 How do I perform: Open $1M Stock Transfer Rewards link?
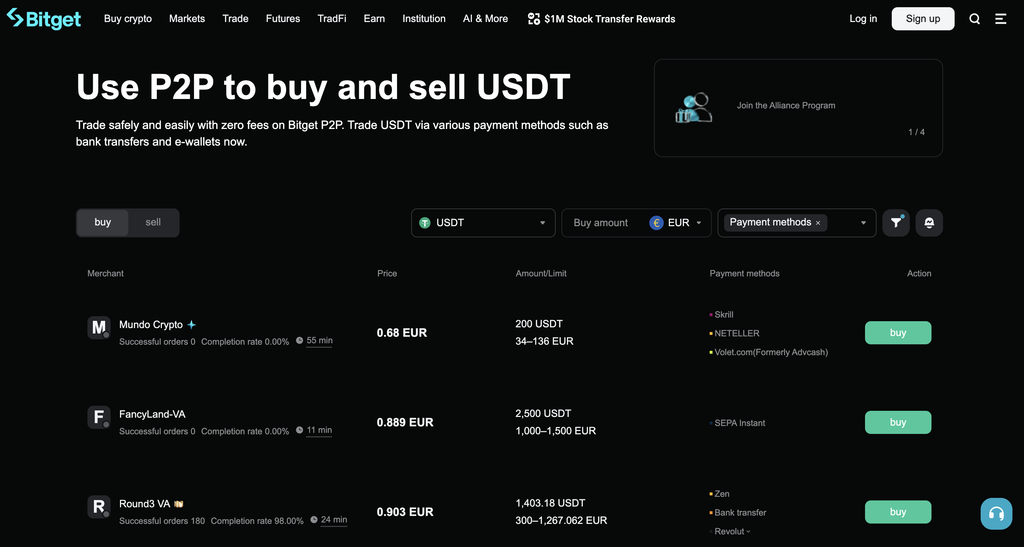(x=609, y=19)
